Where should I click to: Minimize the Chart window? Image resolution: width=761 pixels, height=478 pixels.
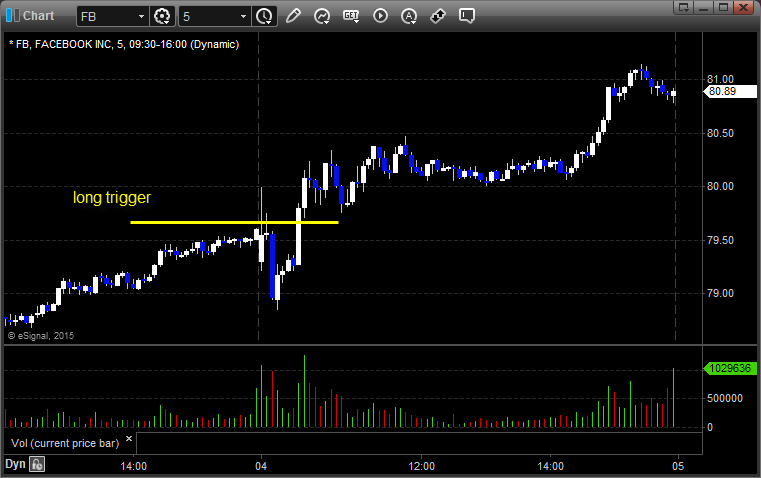click(704, 7)
